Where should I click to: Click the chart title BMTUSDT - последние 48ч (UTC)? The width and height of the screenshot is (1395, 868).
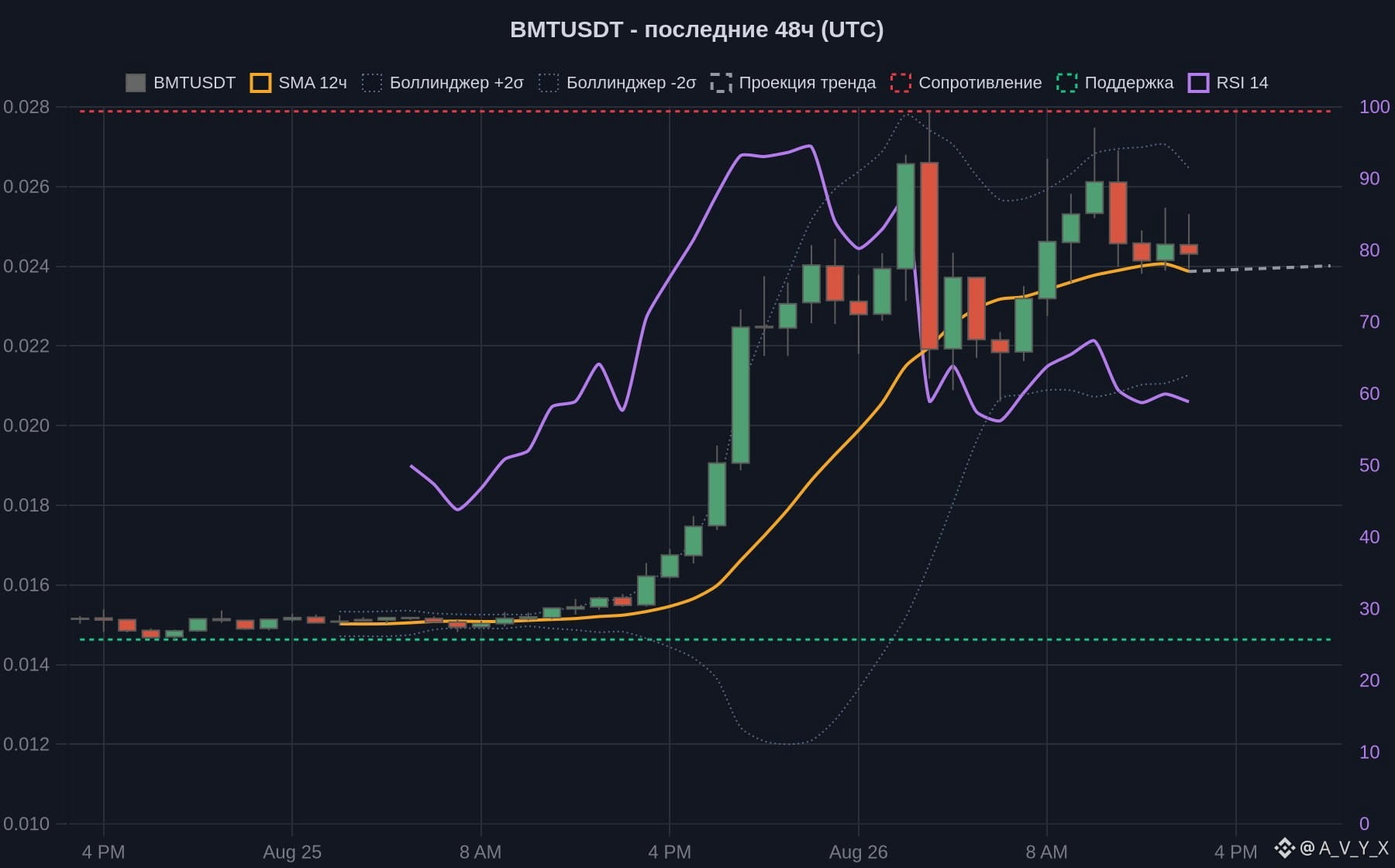(697, 29)
